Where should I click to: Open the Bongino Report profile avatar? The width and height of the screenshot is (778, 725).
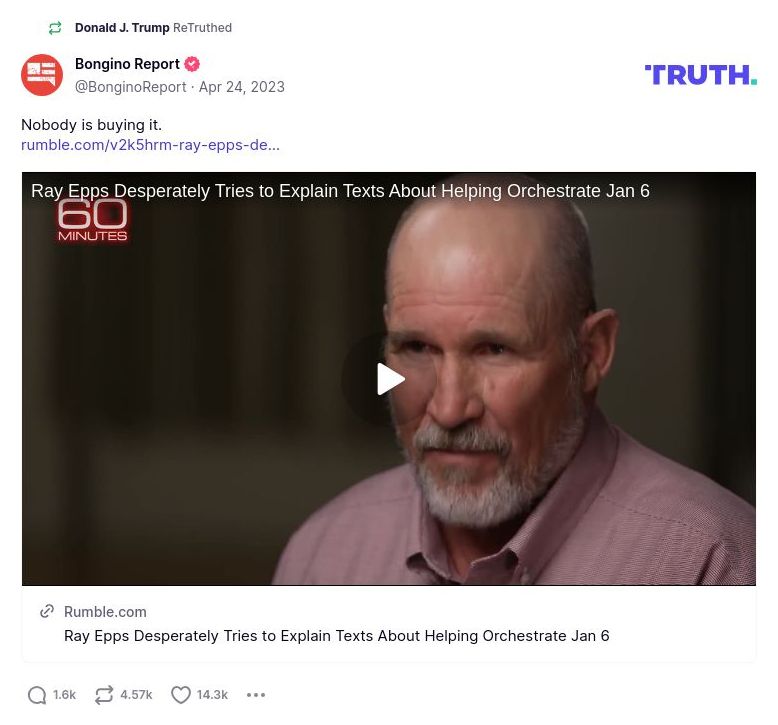[x=42, y=75]
